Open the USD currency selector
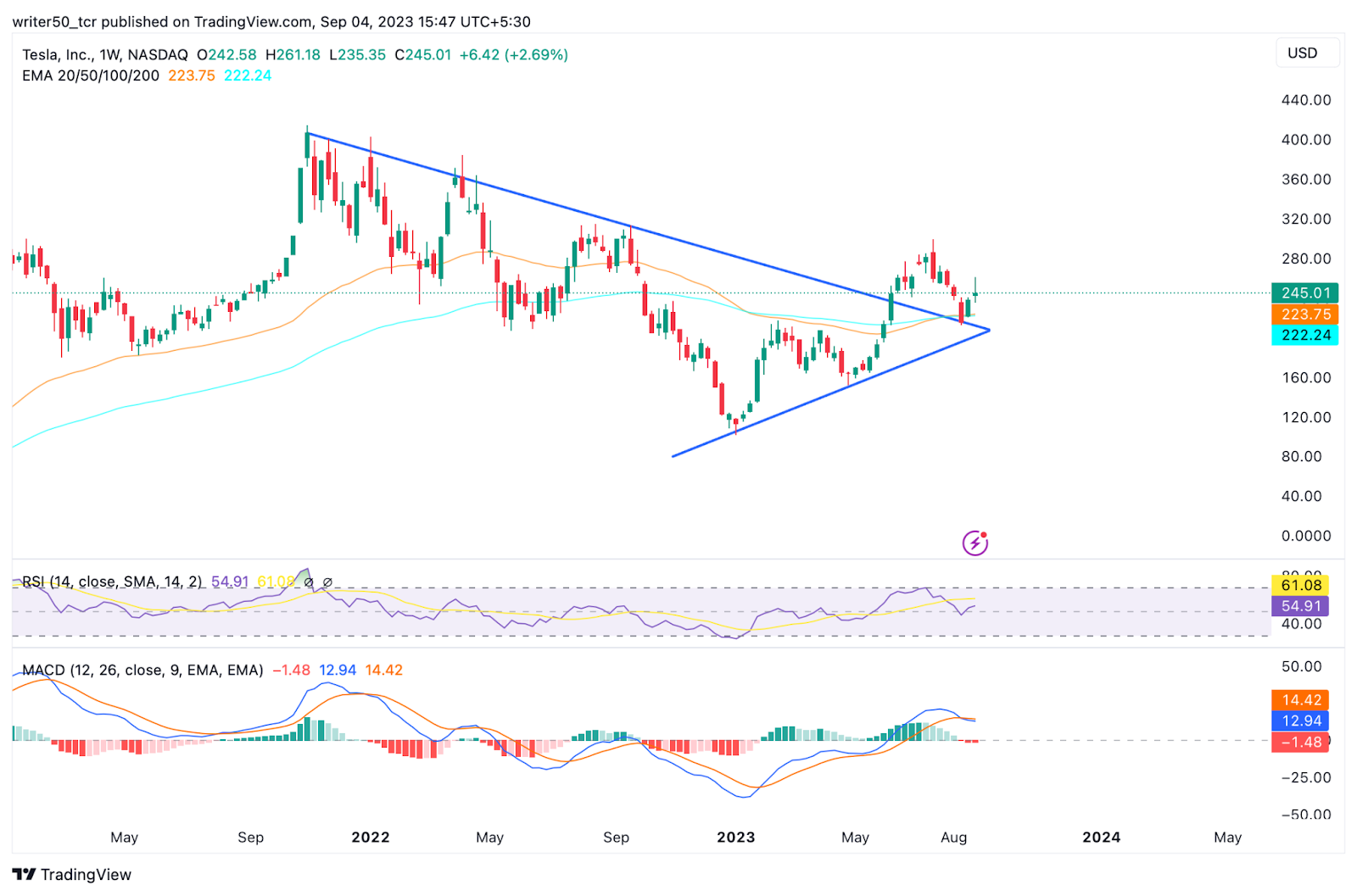The height and width of the screenshot is (896, 1357). [x=1308, y=53]
